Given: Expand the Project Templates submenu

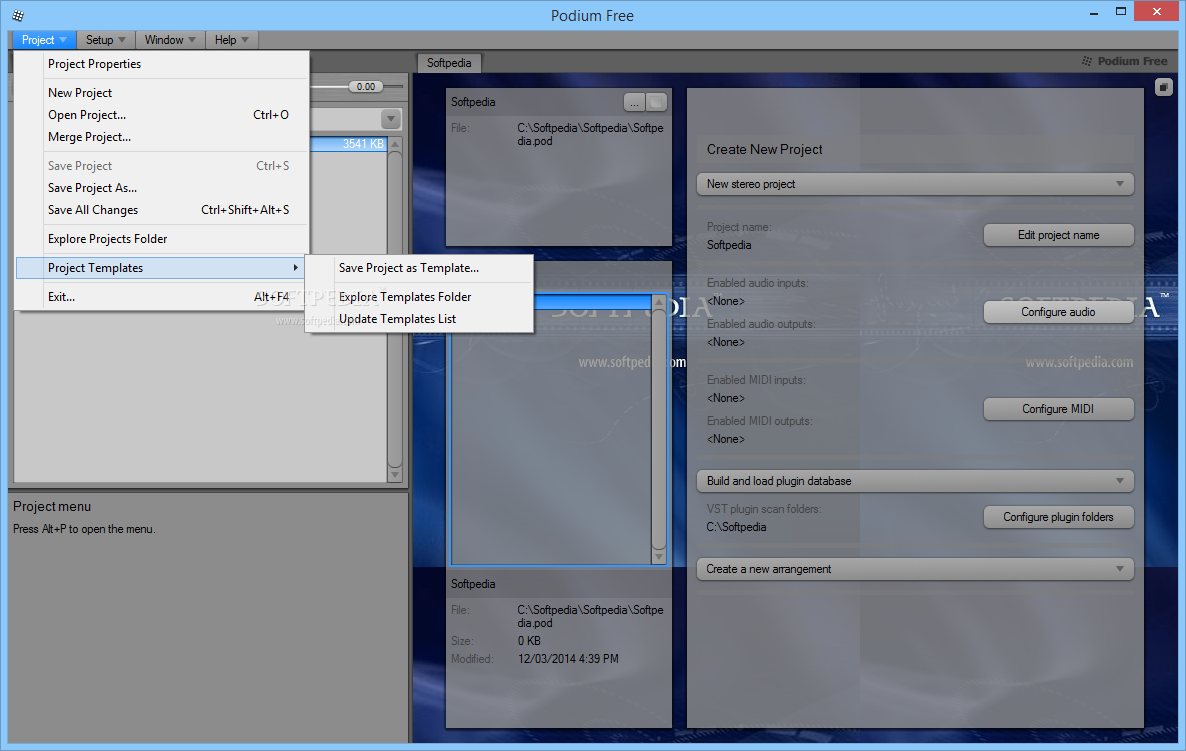Looking at the screenshot, I should (x=162, y=268).
